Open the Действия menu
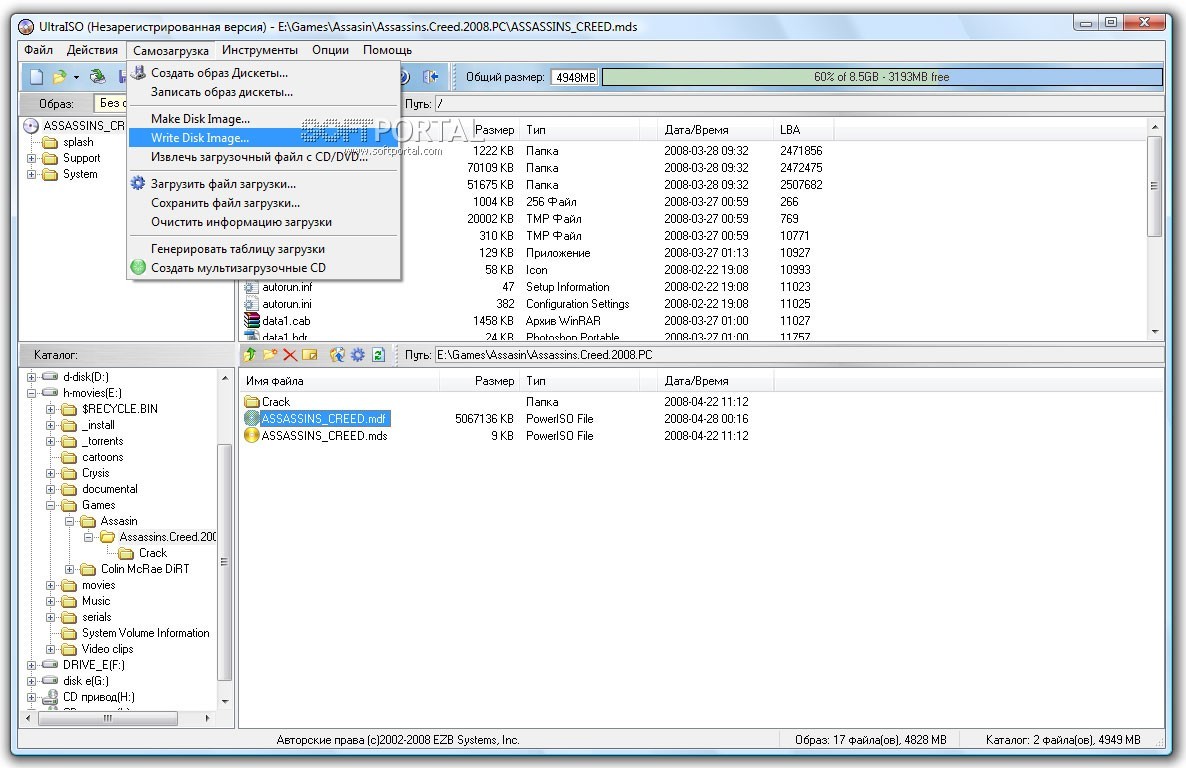The width and height of the screenshot is (1186, 768). coord(92,50)
